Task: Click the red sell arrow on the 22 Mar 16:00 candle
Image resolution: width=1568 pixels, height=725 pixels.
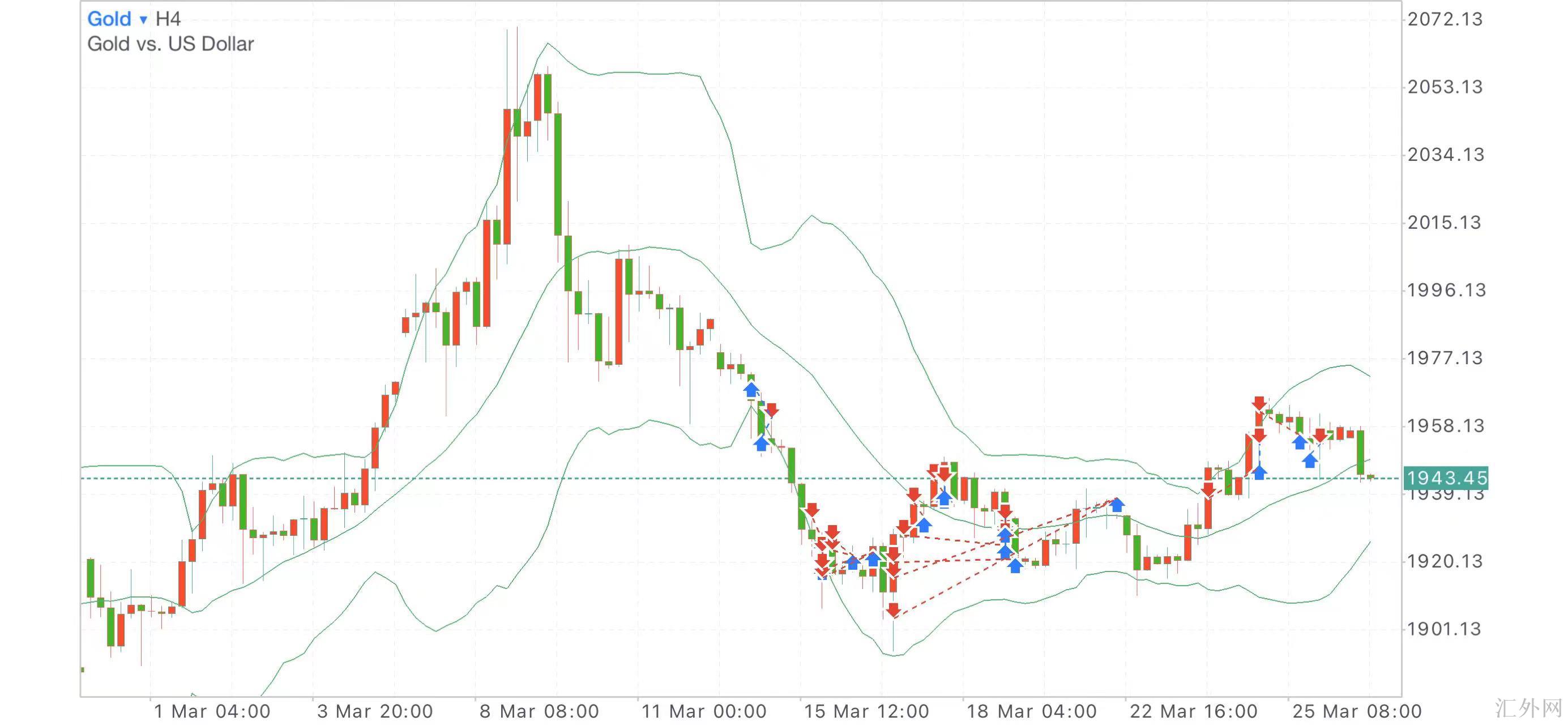Action: point(1208,489)
